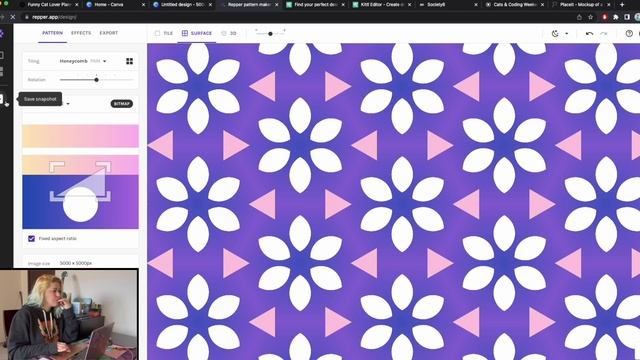Switch to the Untitled design Canva tab

[181, 4]
